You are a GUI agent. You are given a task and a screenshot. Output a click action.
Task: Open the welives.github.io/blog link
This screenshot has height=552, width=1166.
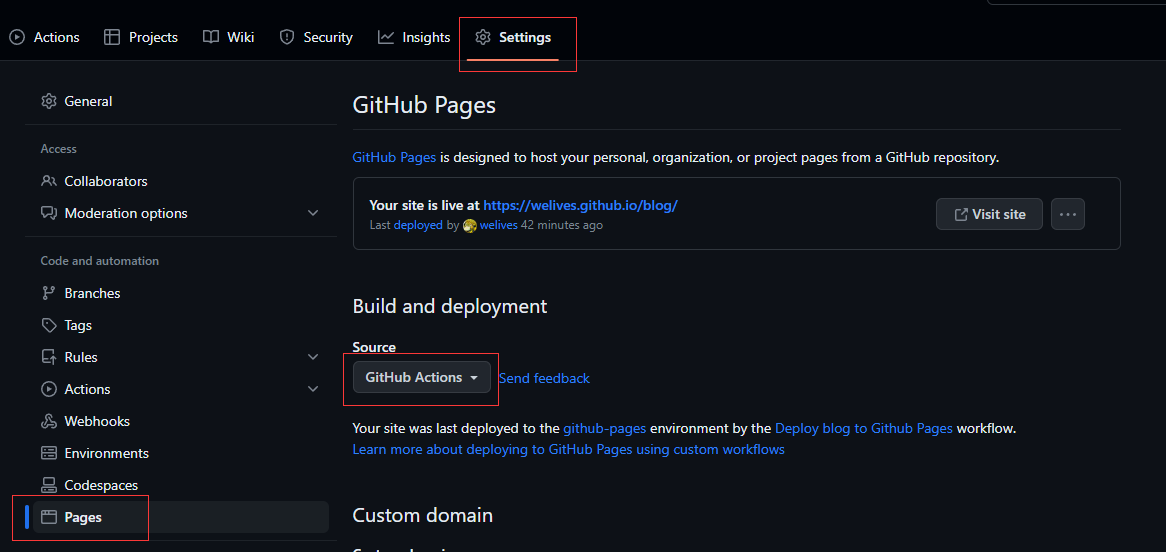580,205
